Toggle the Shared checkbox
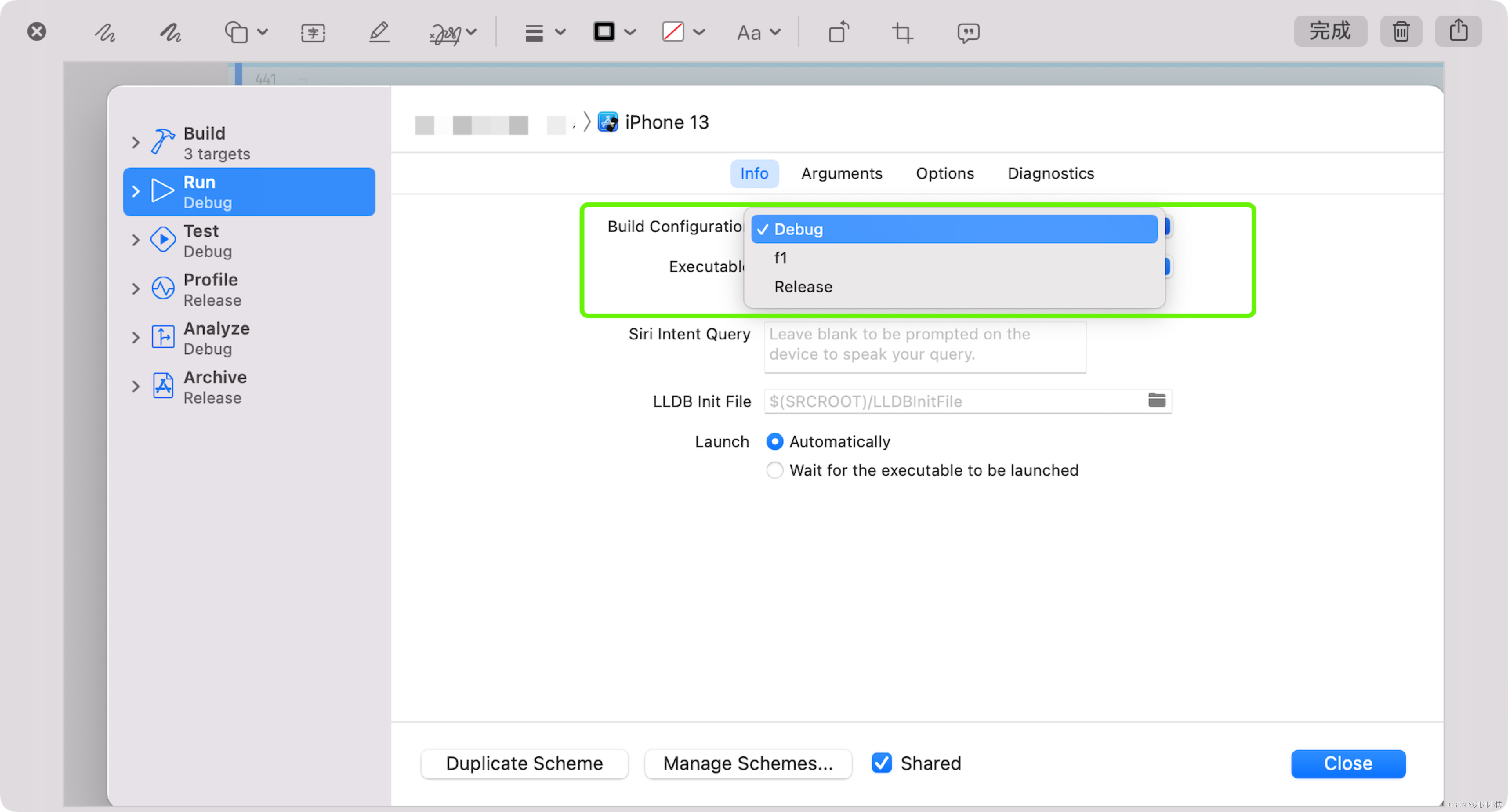Image resolution: width=1508 pixels, height=812 pixels. coord(882,763)
